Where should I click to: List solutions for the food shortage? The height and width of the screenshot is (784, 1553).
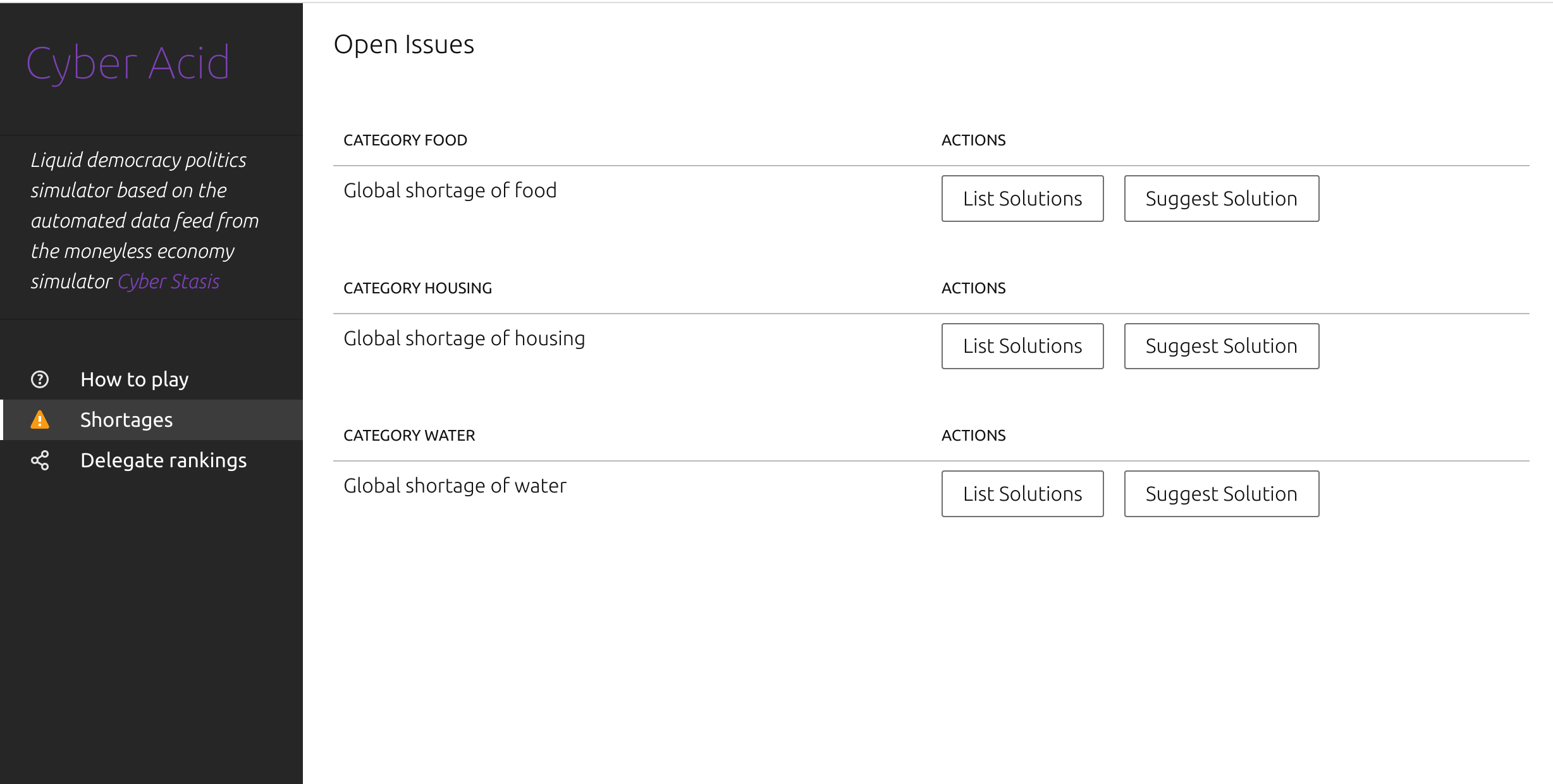[1022, 199]
